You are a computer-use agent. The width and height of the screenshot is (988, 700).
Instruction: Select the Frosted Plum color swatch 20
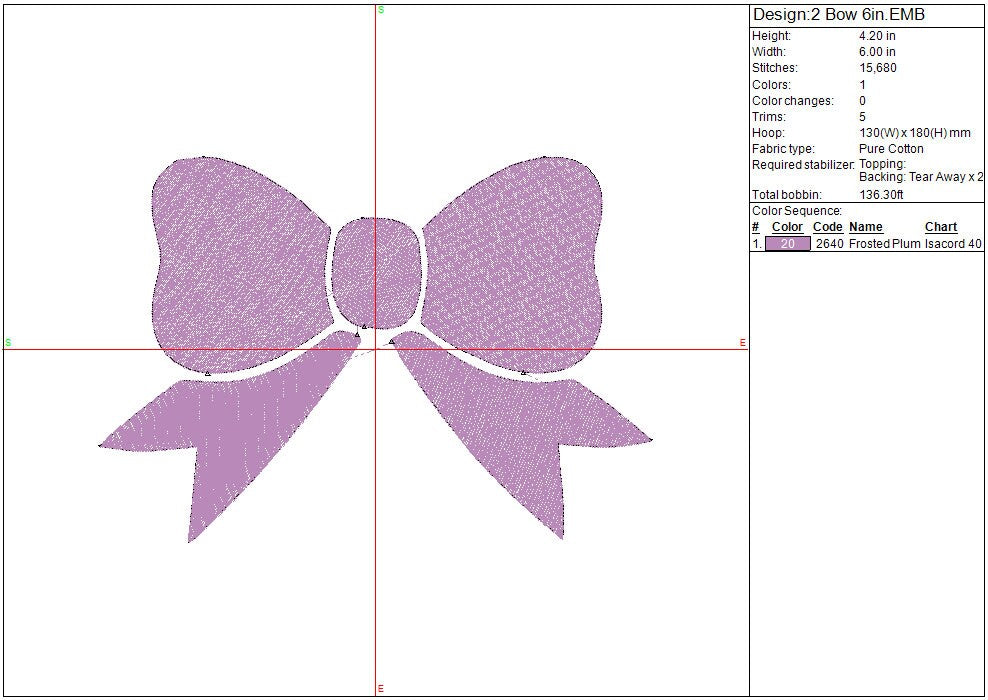click(x=787, y=244)
